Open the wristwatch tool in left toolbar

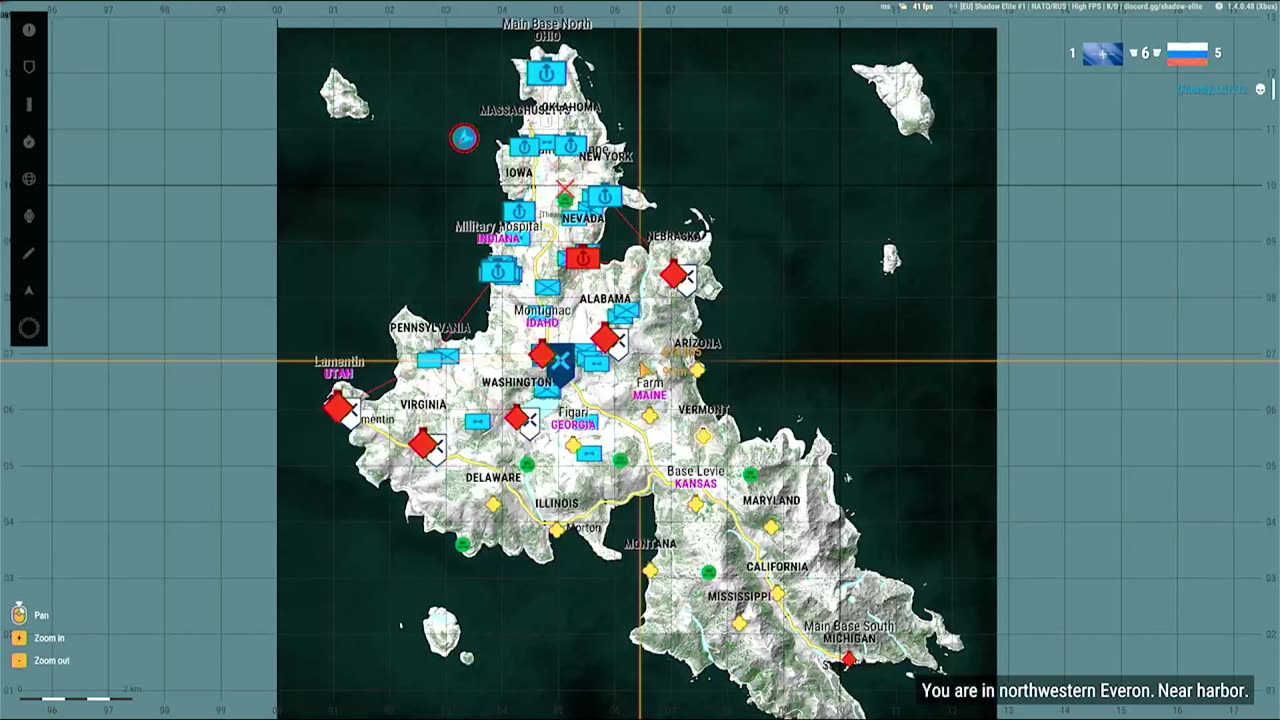click(x=29, y=216)
